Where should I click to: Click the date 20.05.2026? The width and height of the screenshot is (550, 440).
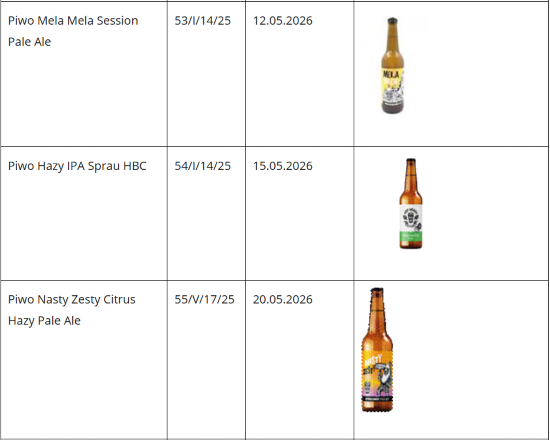(283, 300)
